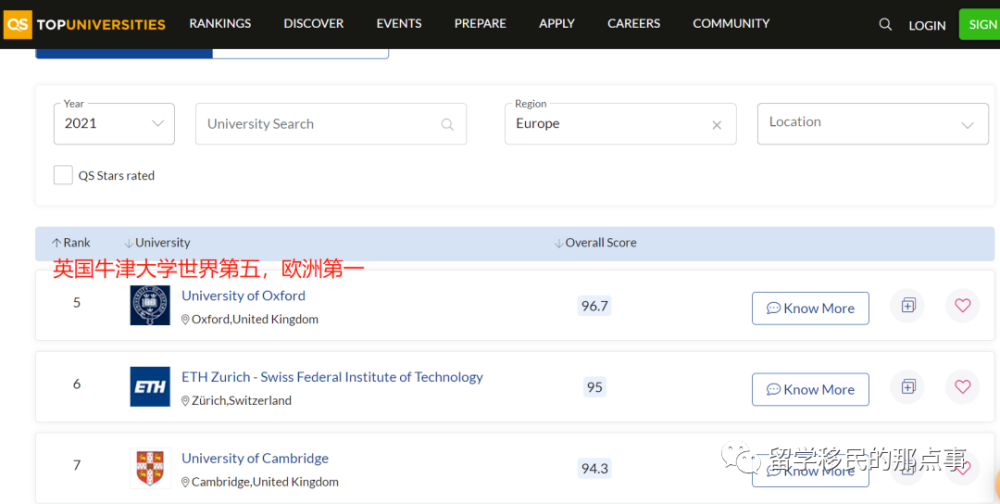Sort by University column header
Screen dimensions: 1000x504
157,243
